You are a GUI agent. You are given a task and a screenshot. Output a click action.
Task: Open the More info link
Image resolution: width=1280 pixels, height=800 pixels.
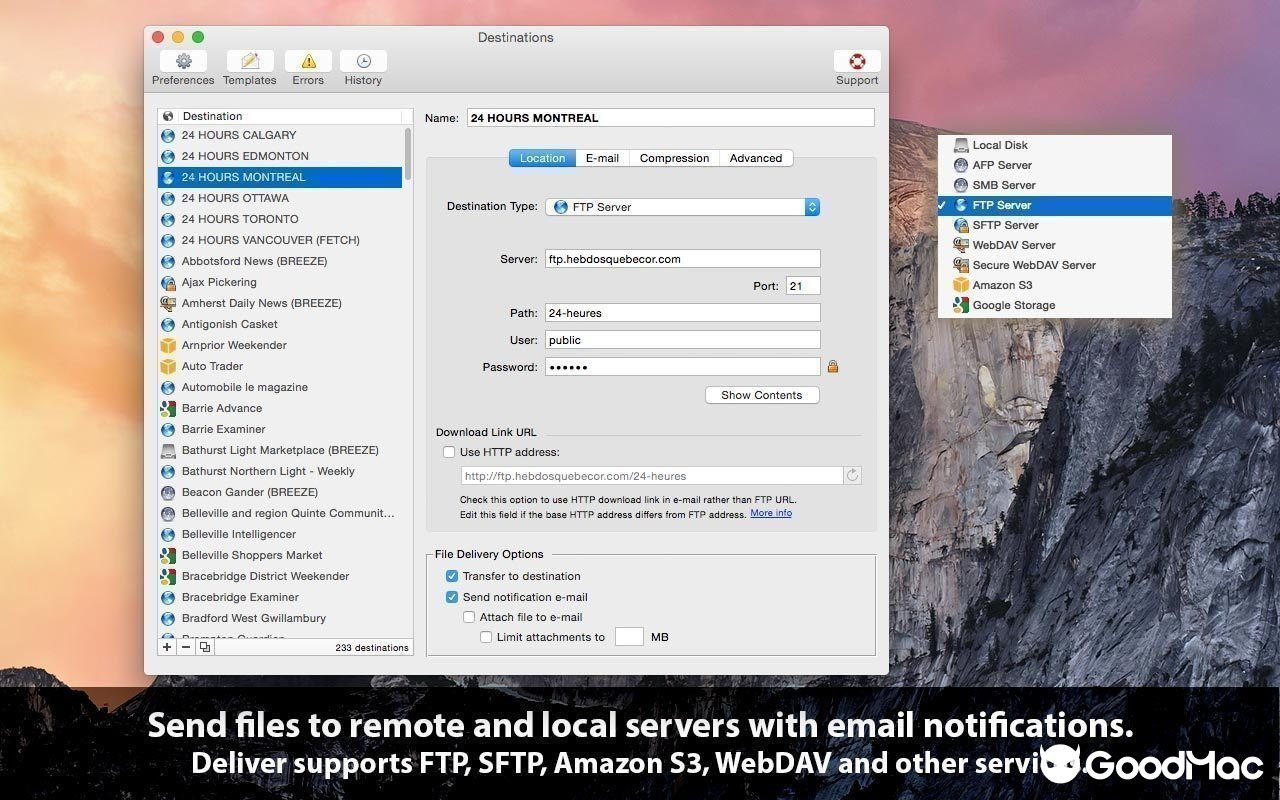click(769, 512)
